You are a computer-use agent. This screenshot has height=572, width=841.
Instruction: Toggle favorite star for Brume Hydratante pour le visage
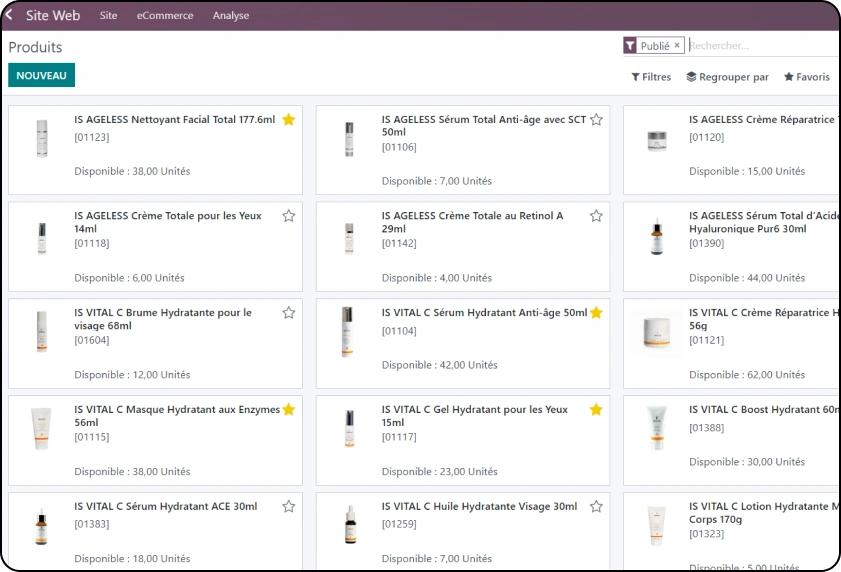click(289, 313)
